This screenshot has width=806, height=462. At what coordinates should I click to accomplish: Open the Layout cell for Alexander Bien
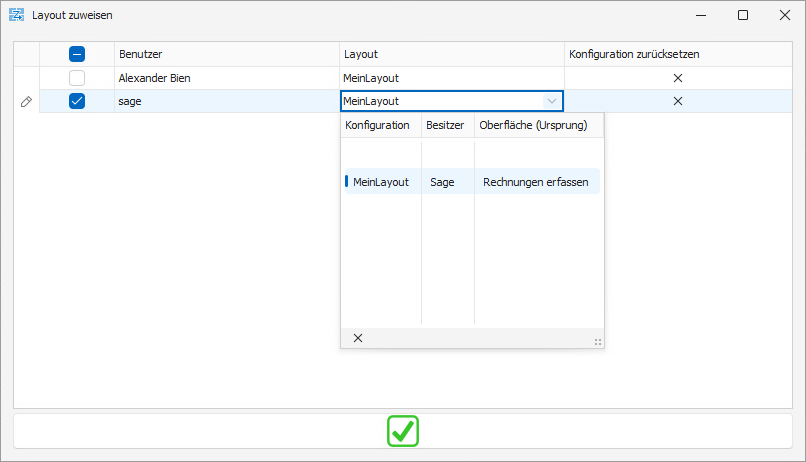(x=451, y=78)
